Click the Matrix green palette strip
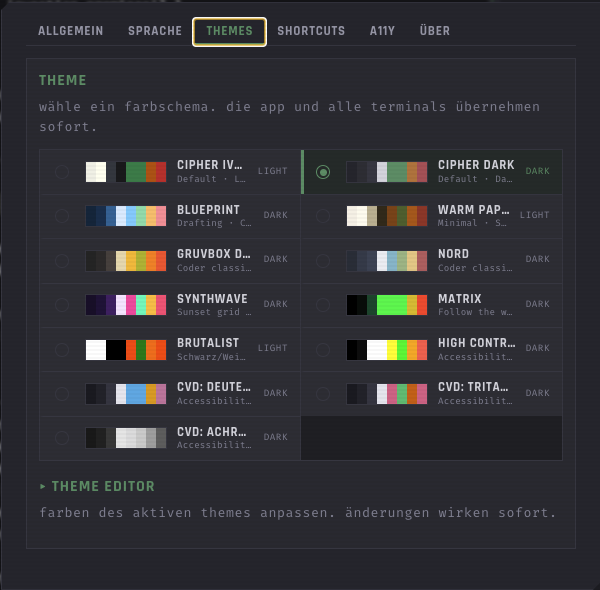The height and width of the screenshot is (590, 600). pos(387,305)
